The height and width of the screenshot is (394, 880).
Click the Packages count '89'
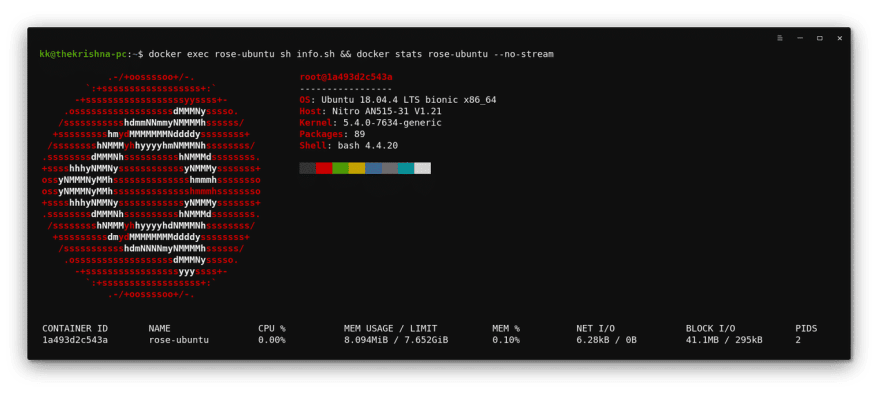pos(359,134)
